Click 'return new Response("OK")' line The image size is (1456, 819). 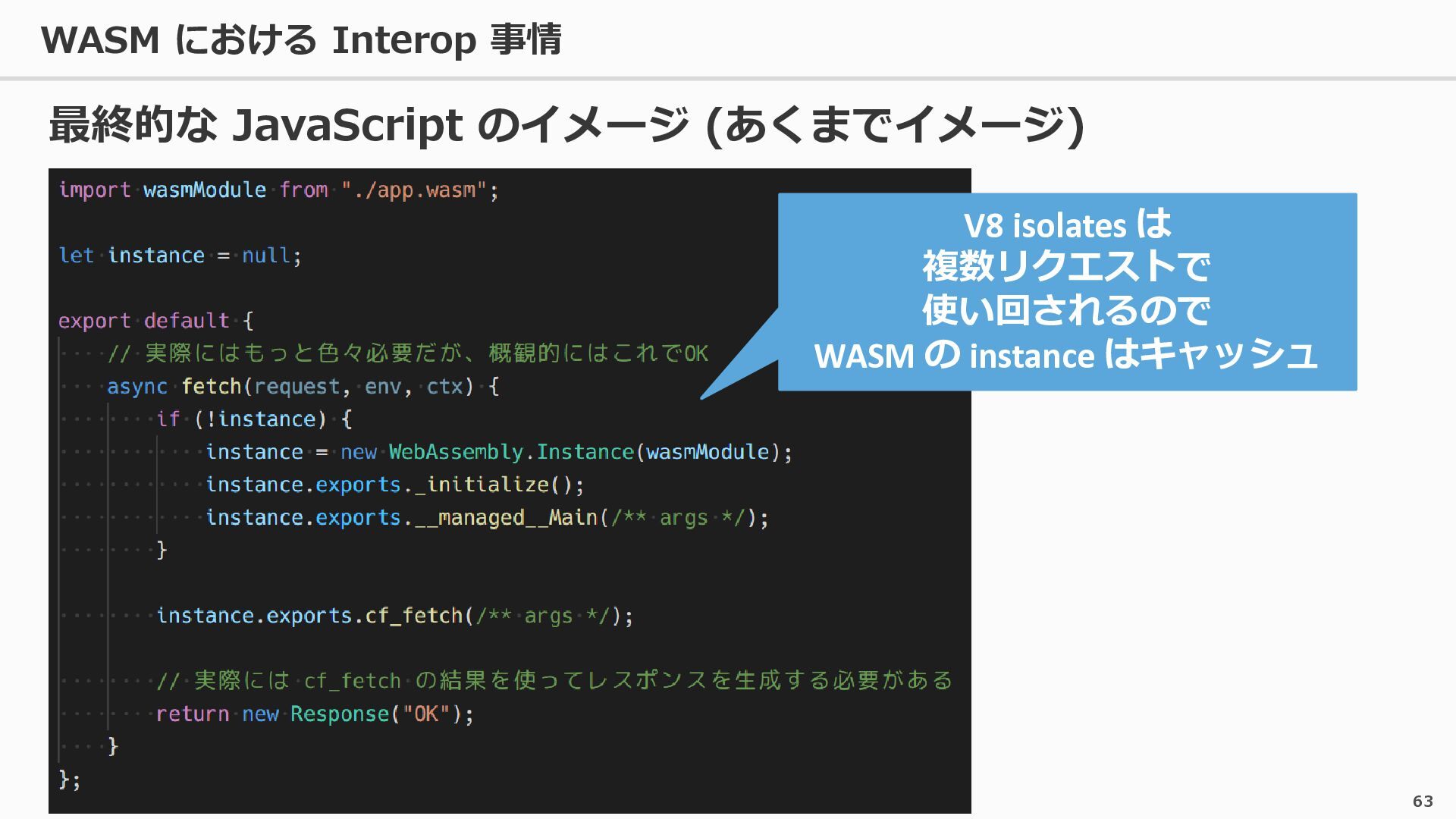[315, 714]
